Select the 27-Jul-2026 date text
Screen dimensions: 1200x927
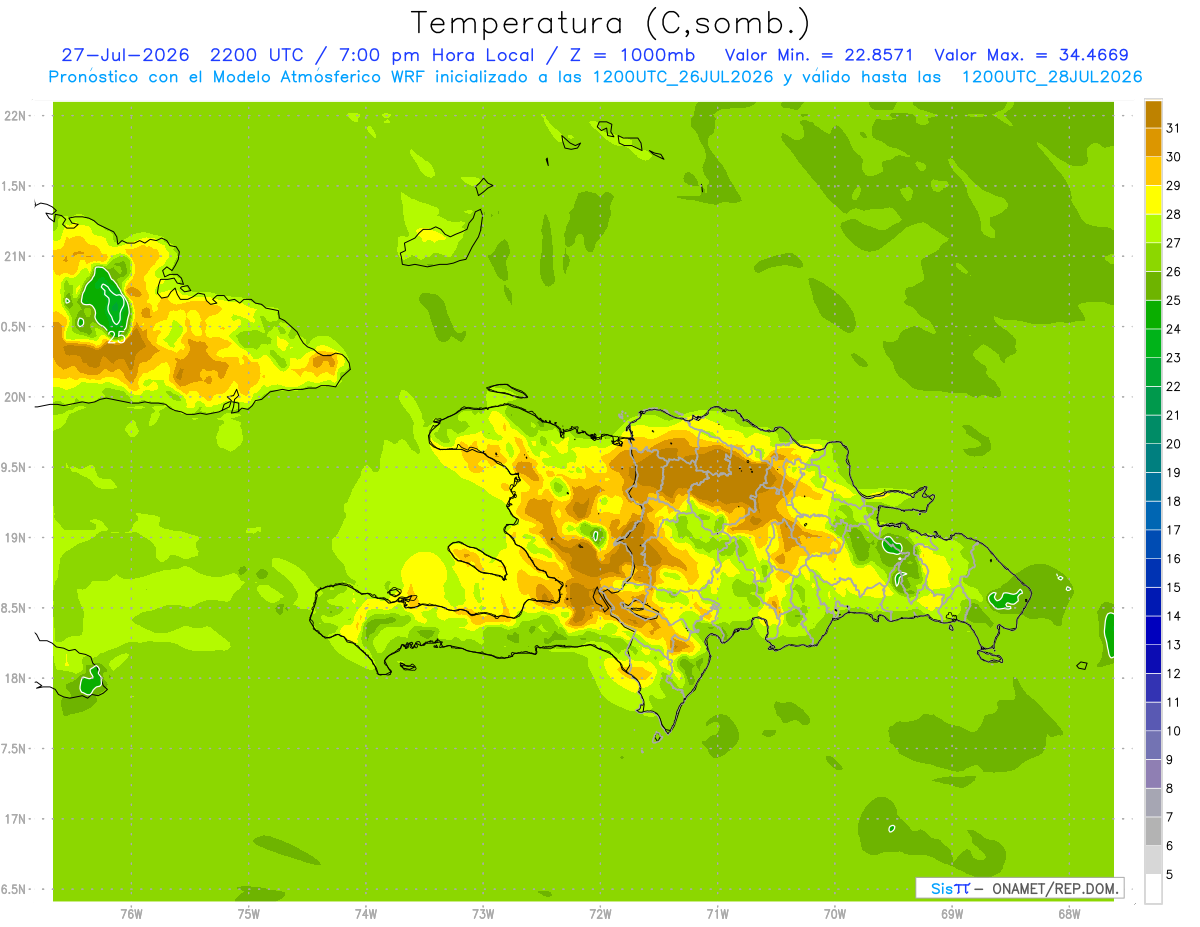tap(125, 55)
